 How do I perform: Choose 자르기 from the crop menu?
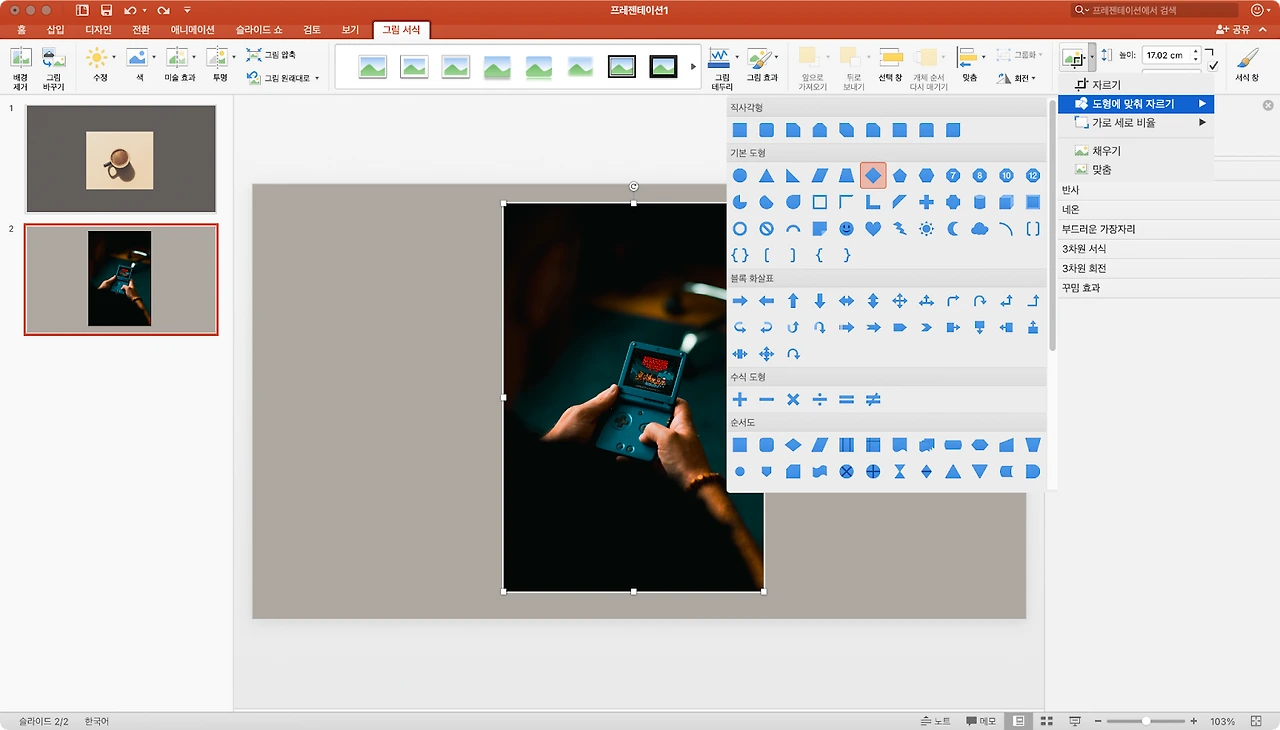click(x=1106, y=85)
